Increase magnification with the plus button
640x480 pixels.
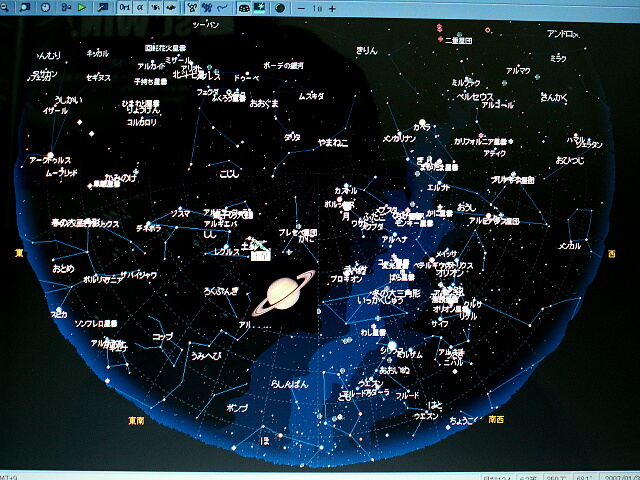coord(333,8)
